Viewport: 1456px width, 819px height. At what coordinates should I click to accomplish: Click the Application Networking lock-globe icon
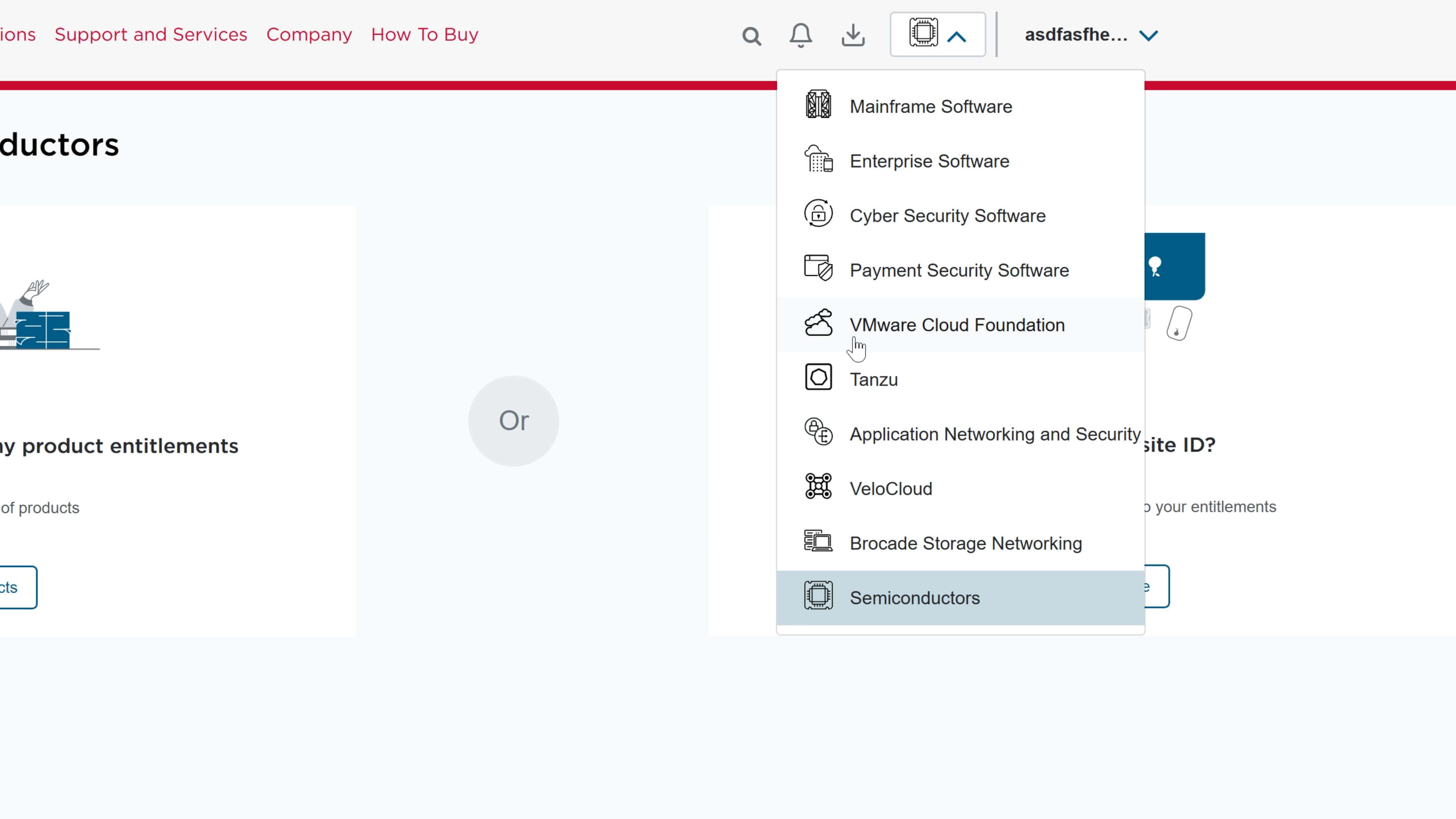coord(818,431)
